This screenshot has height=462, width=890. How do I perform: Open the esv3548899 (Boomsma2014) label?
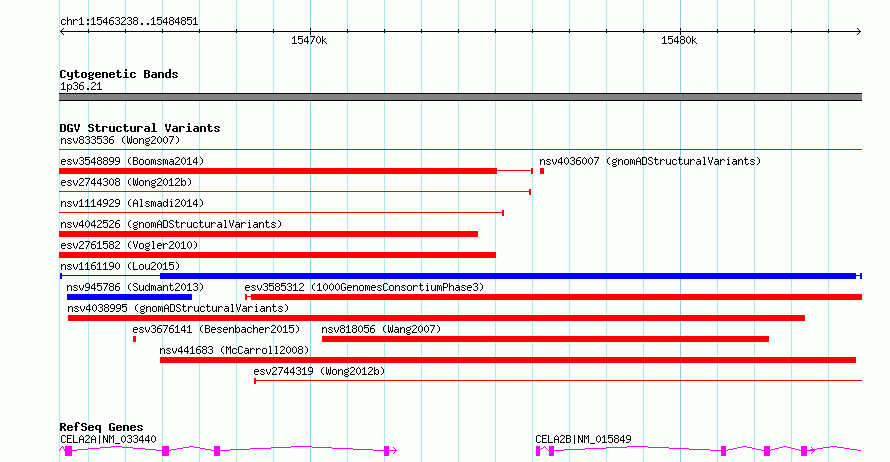click(132, 161)
